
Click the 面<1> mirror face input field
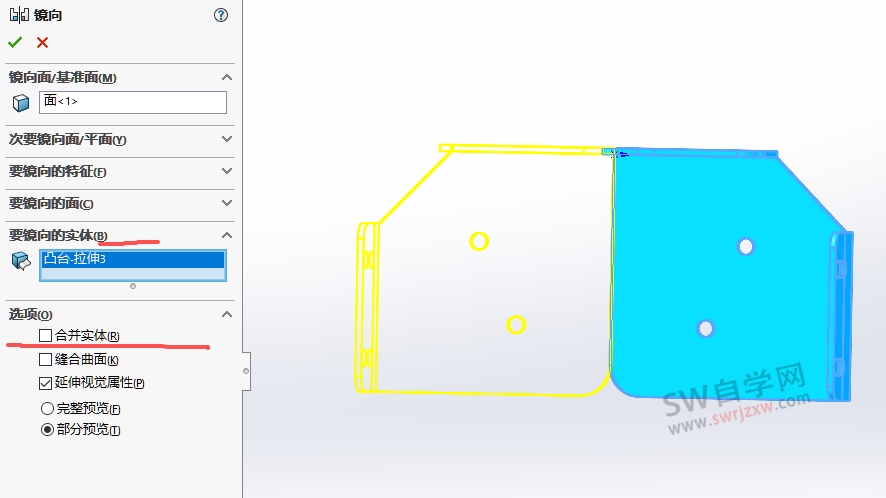pyautogui.click(x=133, y=102)
